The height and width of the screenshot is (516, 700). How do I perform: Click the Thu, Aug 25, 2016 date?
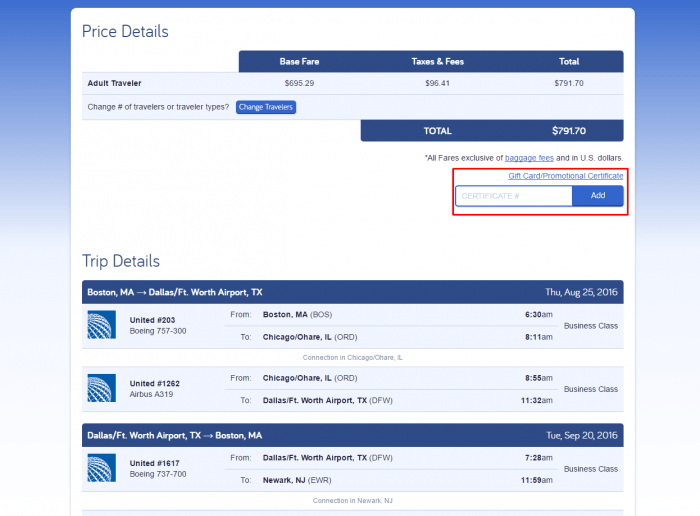pos(581,292)
